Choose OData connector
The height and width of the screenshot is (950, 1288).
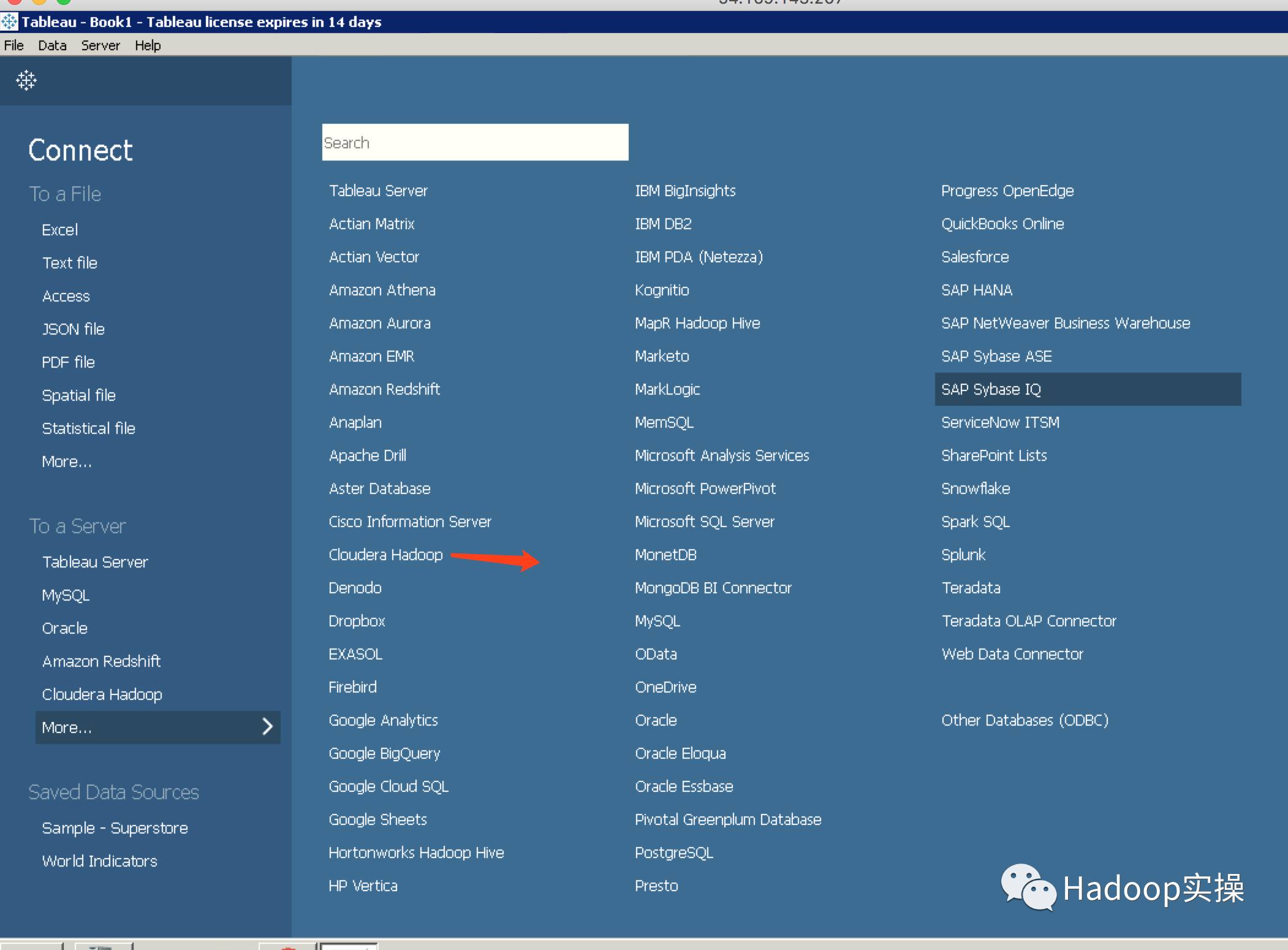(656, 654)
